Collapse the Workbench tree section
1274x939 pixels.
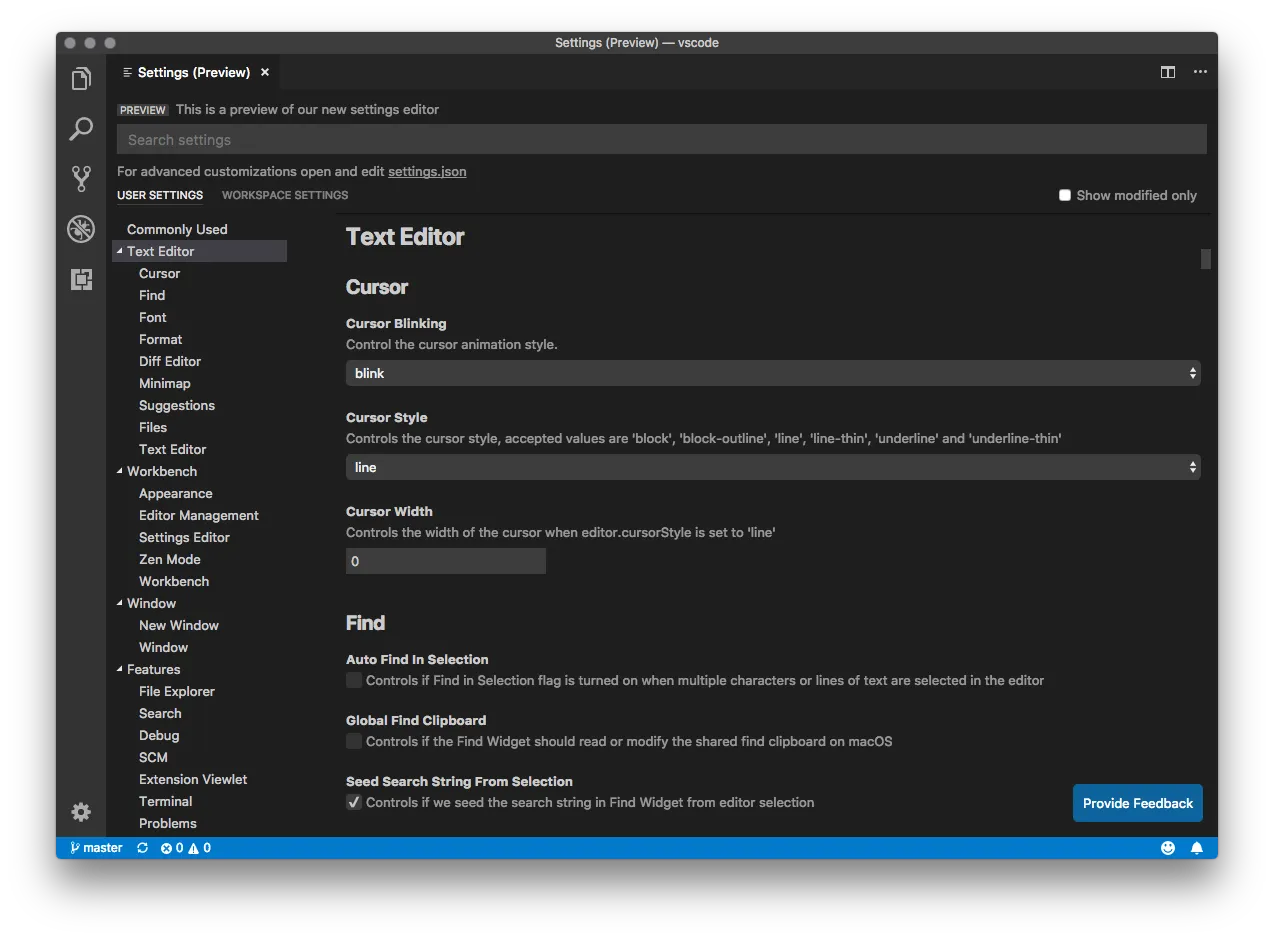tap(120, 471)
